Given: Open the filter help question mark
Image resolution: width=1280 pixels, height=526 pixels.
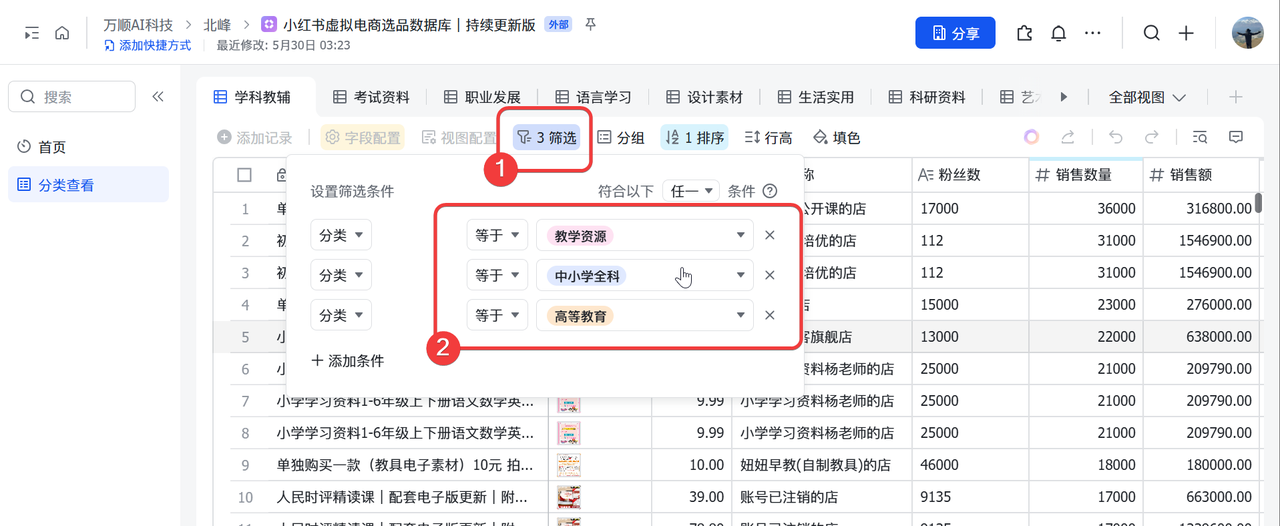Looking at the screenshot, I should tap(770, 191).
